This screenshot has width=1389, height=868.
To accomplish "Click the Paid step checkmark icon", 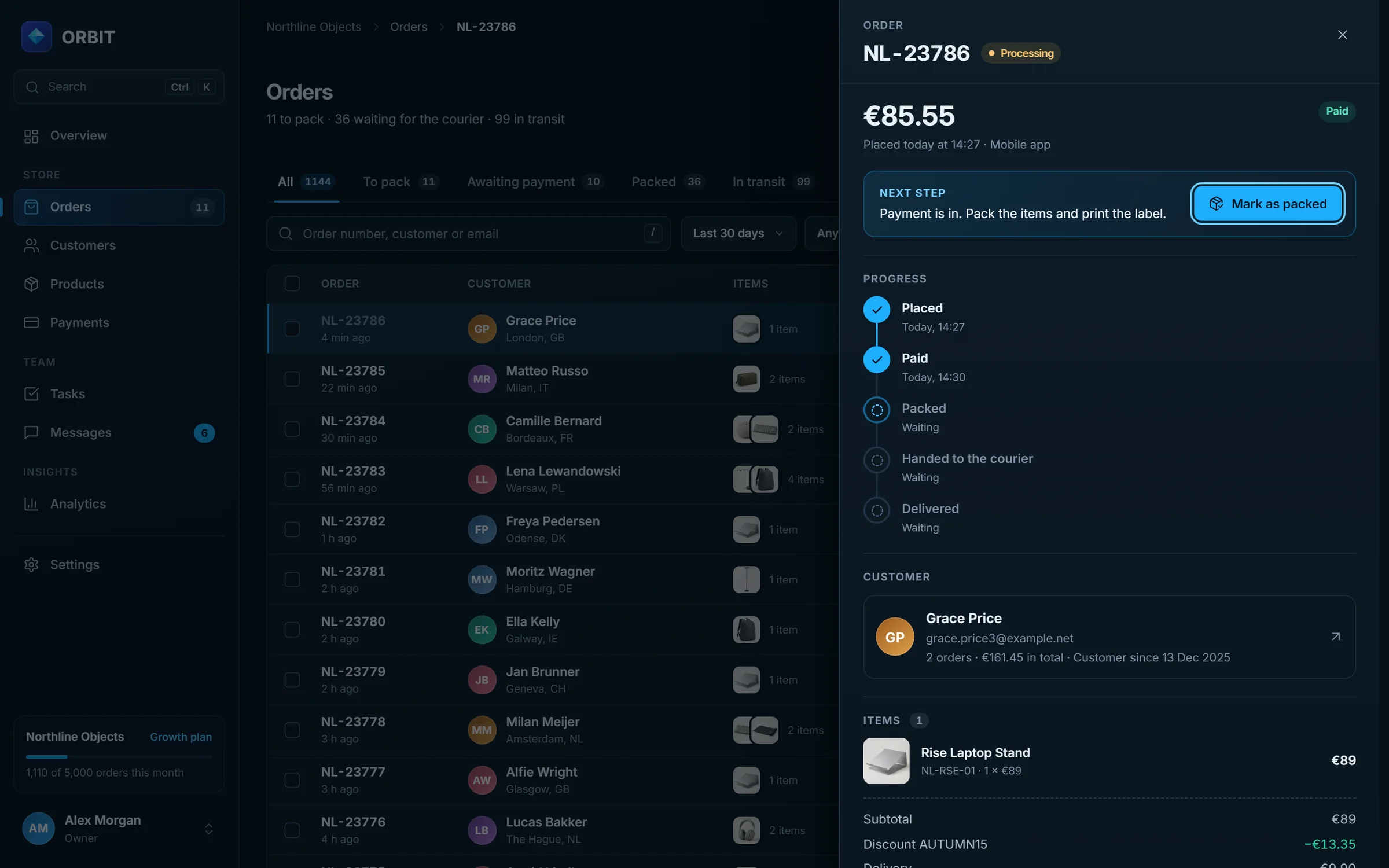I will coord(877,360).
